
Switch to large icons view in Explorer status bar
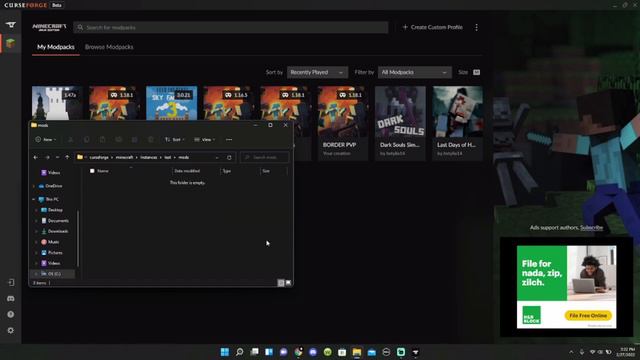click(x=288, y=282)
